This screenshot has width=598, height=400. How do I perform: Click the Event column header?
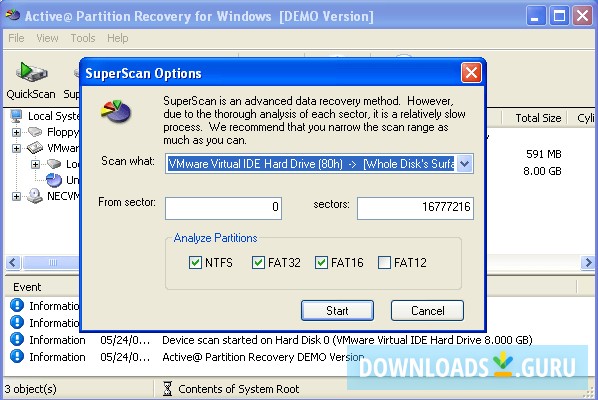pyautogui.click(x=27, y=287)
